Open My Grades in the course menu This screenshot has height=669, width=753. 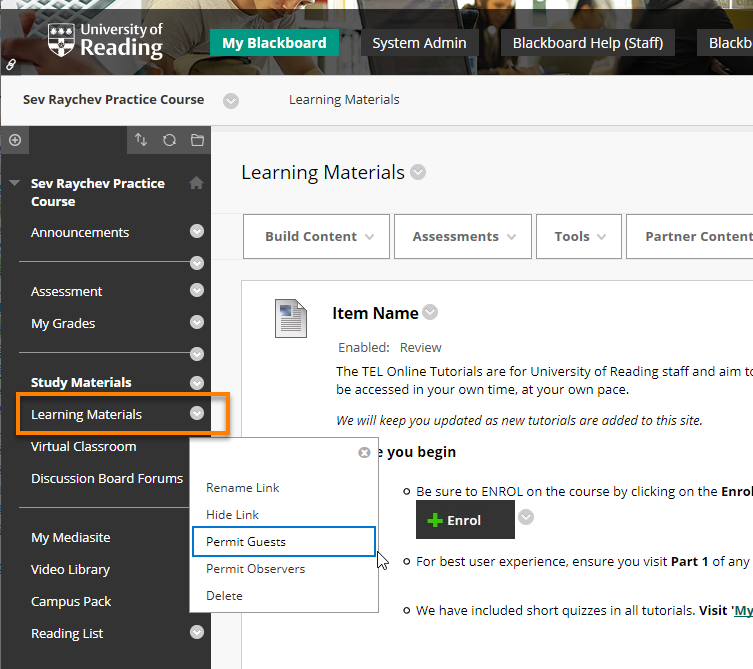(63, 324)
